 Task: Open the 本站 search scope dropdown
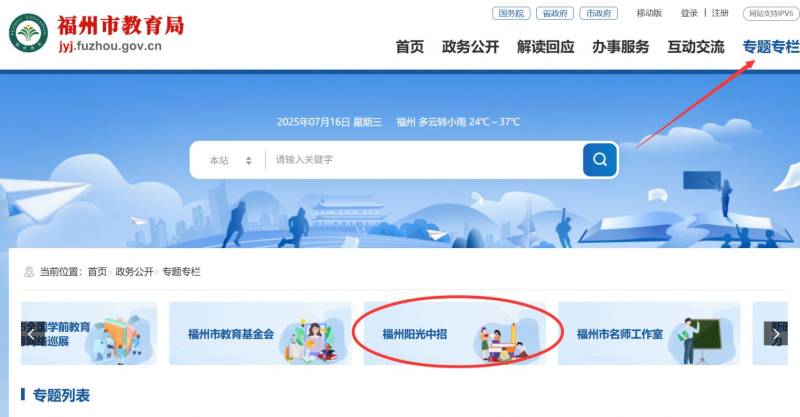pos(230,160)
